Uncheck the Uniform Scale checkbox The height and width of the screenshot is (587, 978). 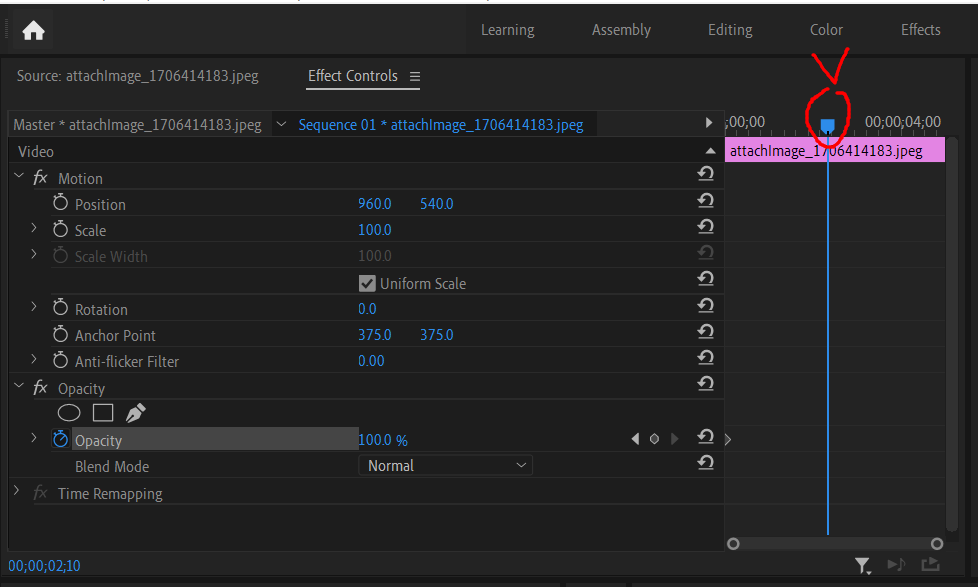367,284
